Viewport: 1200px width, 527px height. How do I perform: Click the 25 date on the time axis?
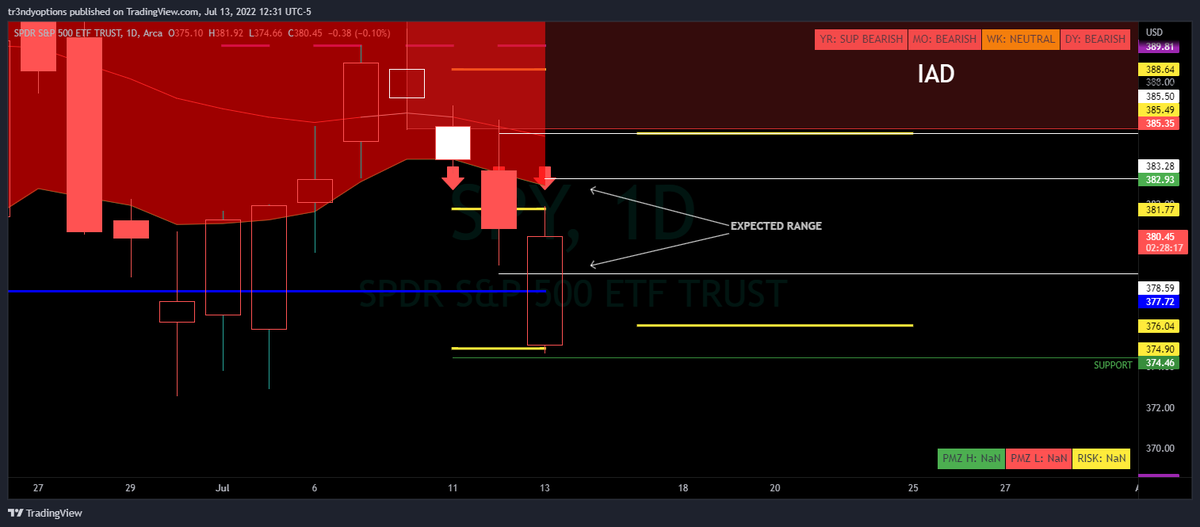pos(913,488)
